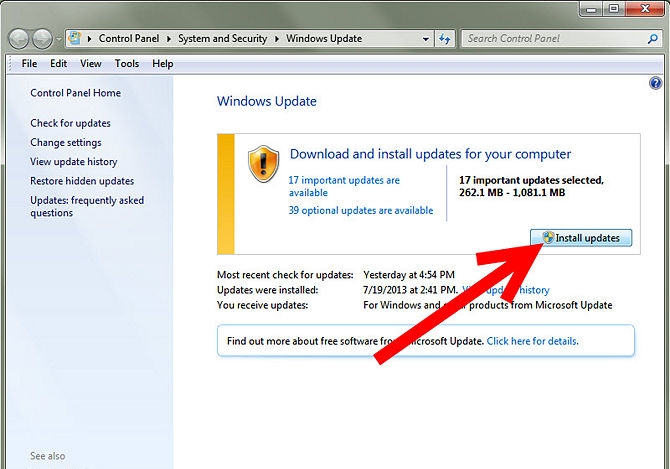Open the File menu
Viewport: 670px width, 469px height.
click(29, 64)
